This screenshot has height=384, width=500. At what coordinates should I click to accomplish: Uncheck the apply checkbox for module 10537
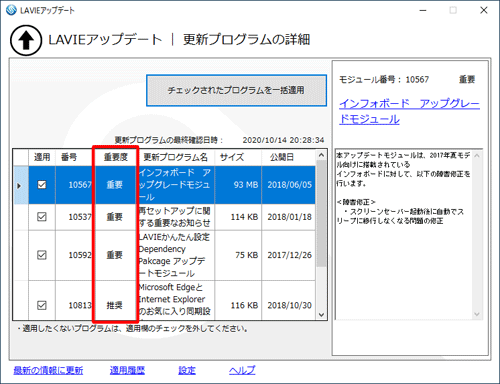click(42, 217)
